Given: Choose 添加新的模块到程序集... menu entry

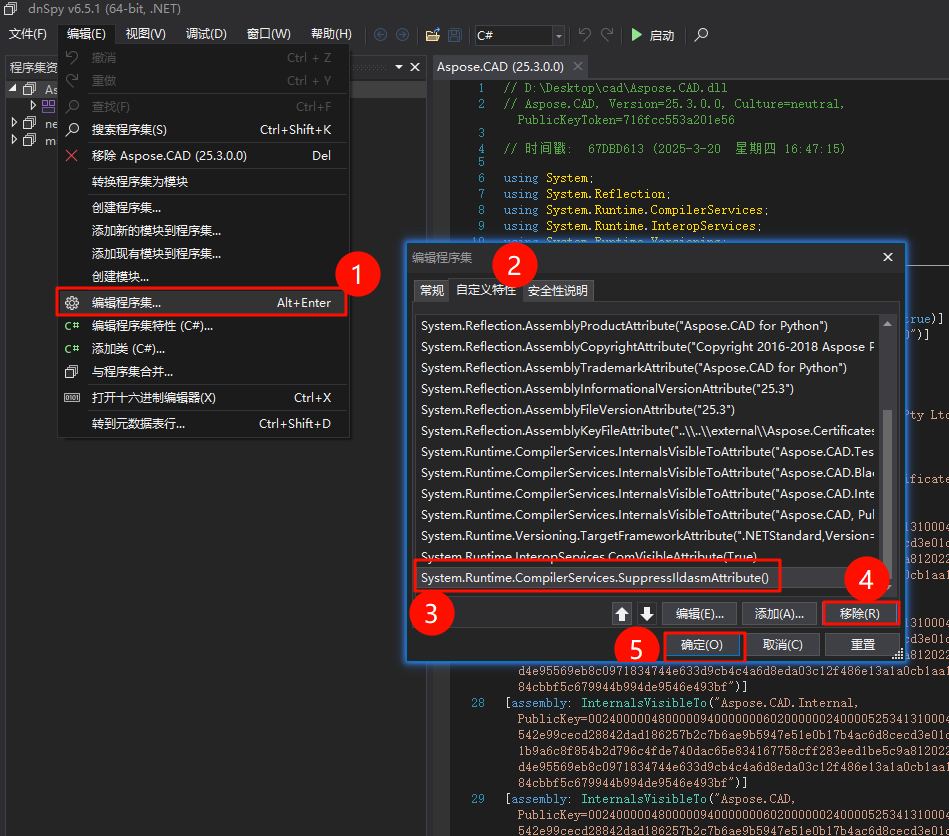Looking at the screenshot, I should pyautogui.click(x=203, y=231).
